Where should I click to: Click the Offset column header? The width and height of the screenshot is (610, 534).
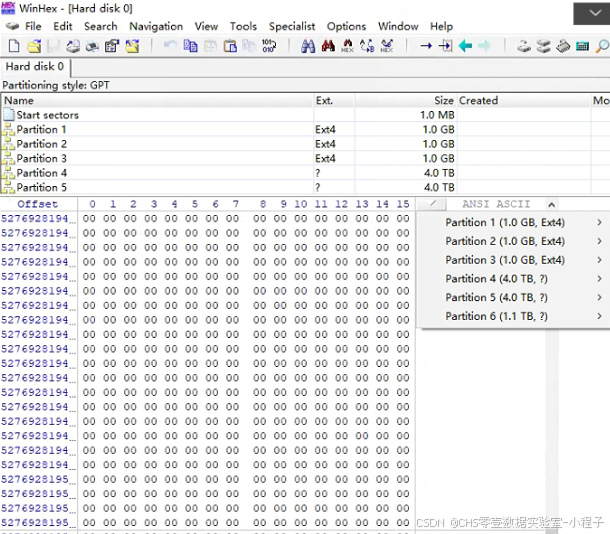[x=38, y=204]
